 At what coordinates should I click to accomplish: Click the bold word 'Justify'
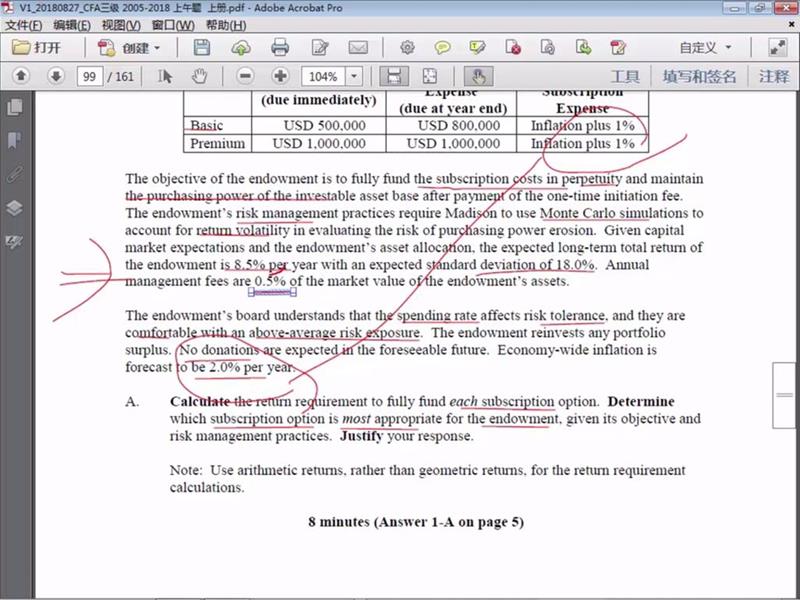pyautogui.click(x=361, y=436)
